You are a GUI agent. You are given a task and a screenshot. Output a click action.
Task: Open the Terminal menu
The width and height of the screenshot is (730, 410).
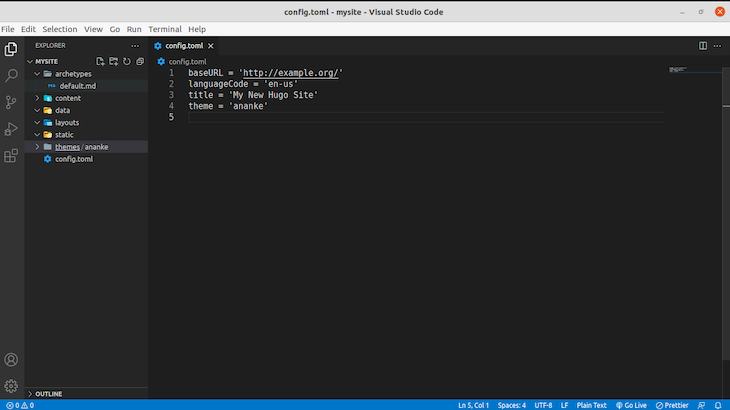pyautogui.click(x=165, y=29)
